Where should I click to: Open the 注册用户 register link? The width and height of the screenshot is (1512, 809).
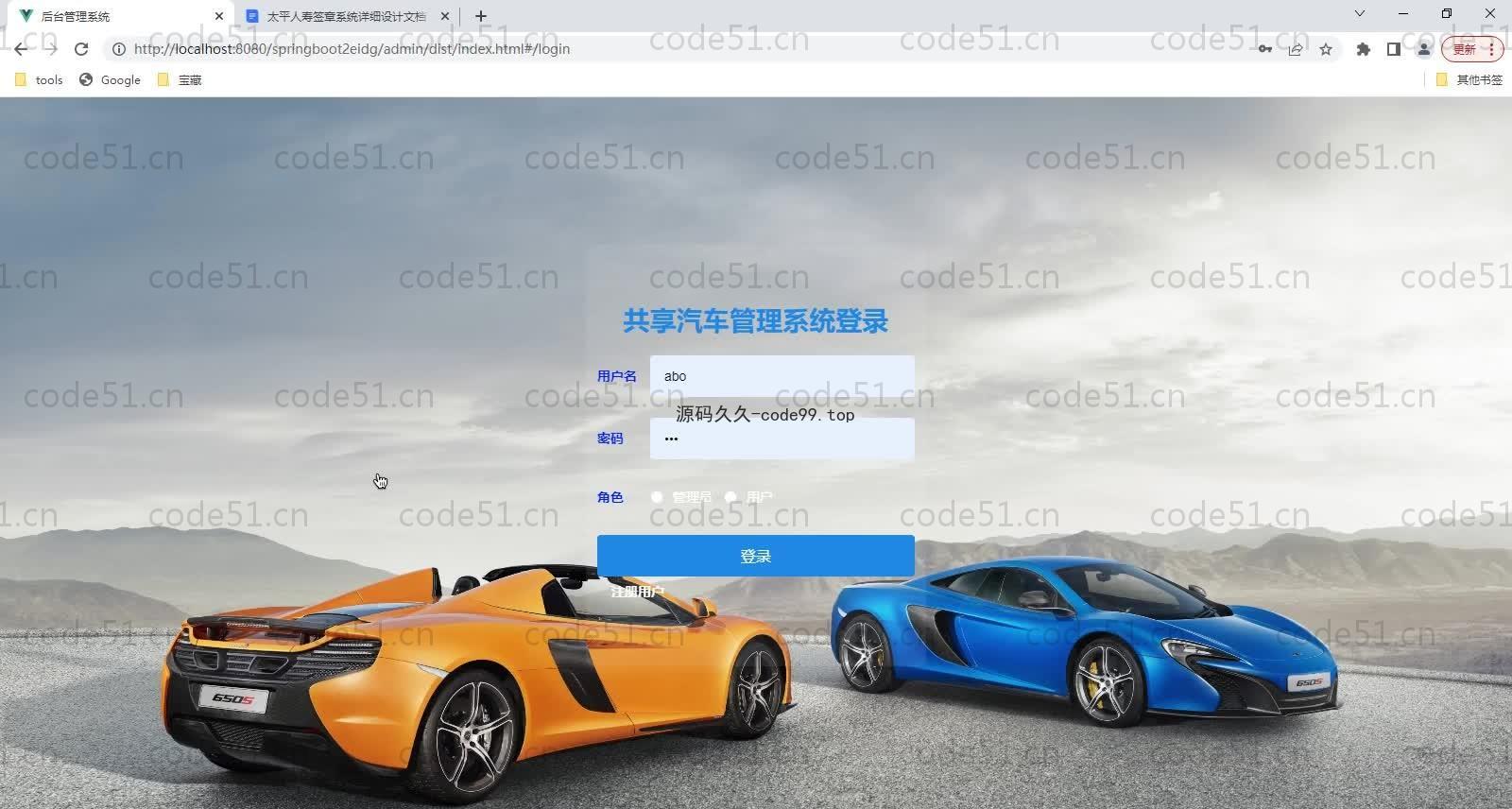[637, 593]
